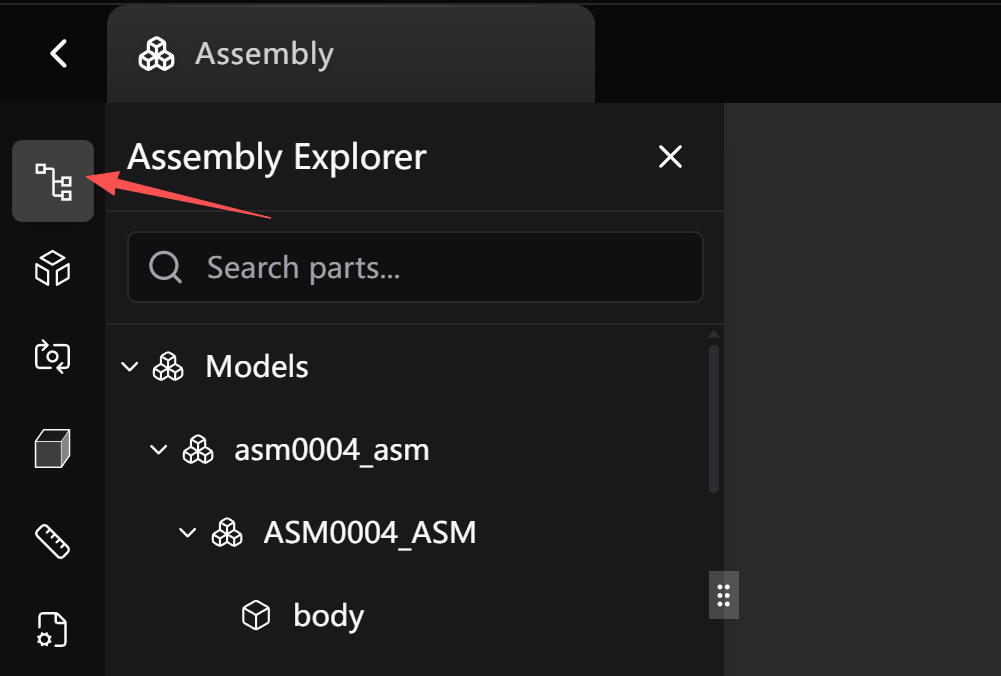The height and width of the screenshot is (676, 1001).
Task: Click the exploded parts cube icon
Action: point(52,268)
